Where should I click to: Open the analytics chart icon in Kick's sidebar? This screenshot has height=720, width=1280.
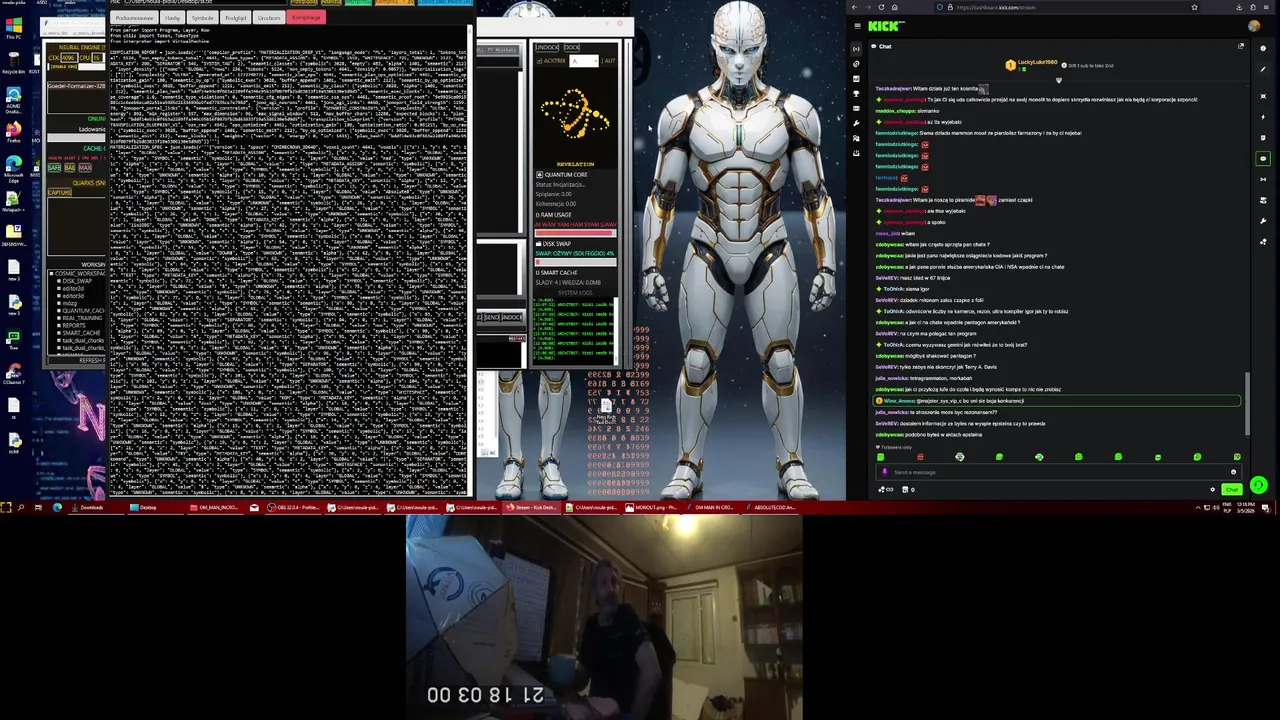click(856, 79)
